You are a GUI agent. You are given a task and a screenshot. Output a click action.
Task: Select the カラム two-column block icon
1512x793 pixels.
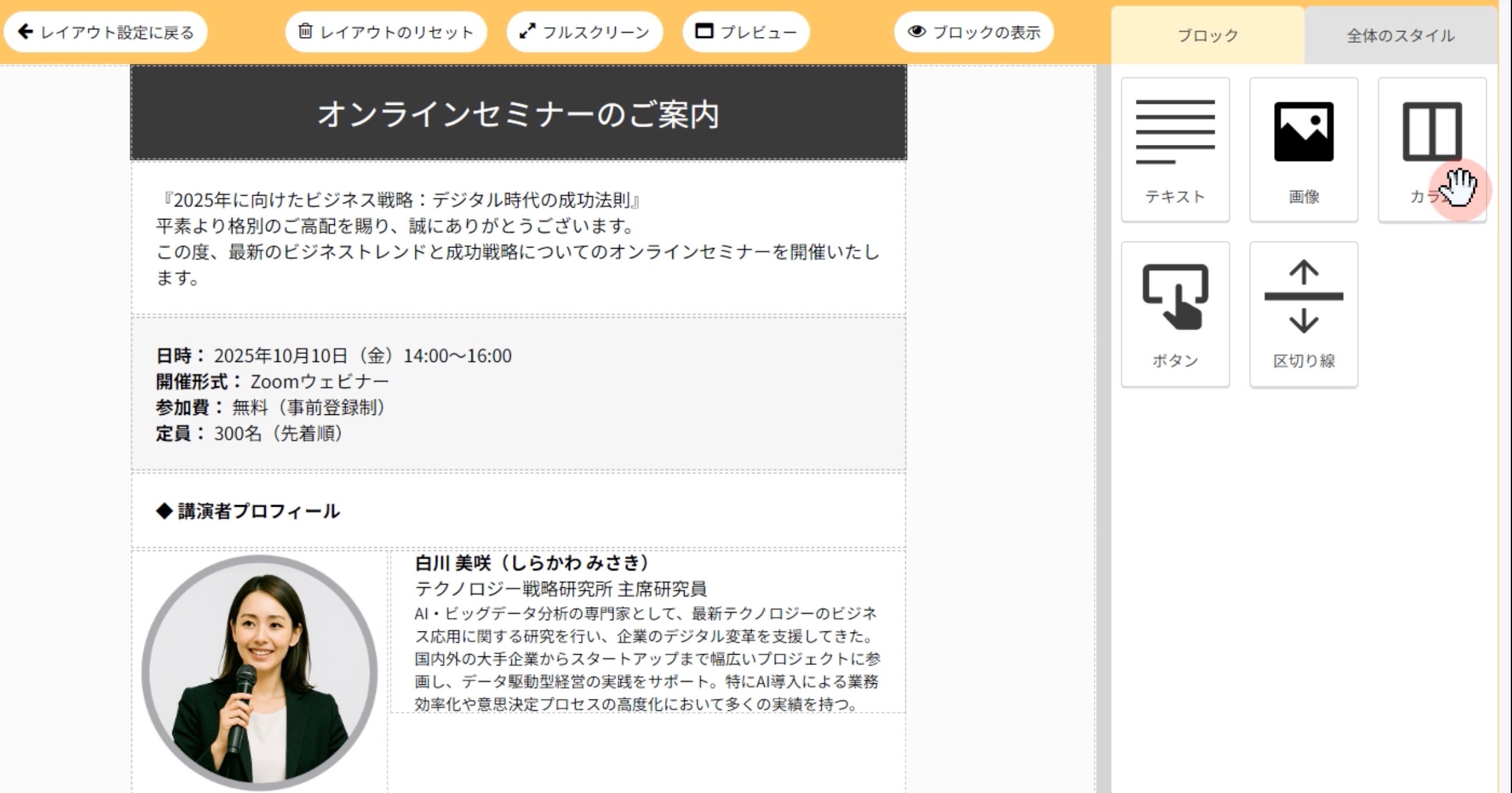(x=1432, y=131)
